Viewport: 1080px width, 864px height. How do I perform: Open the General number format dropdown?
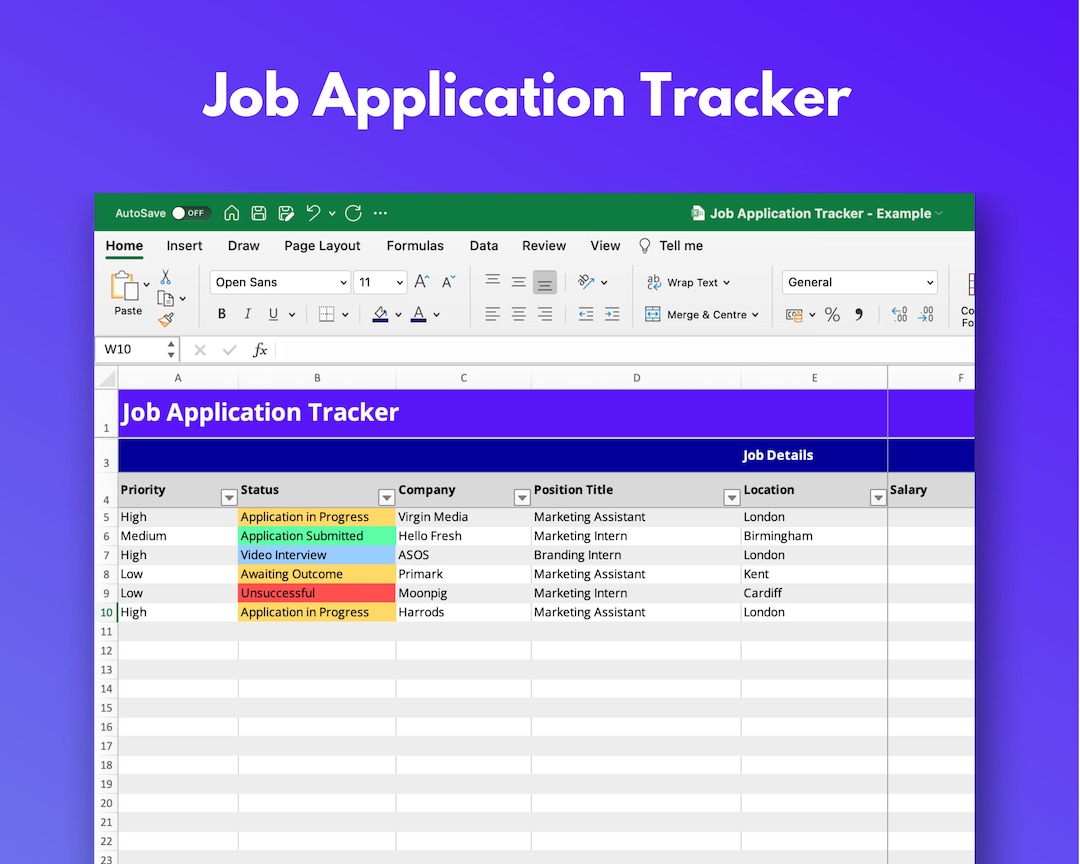tap(860, 282)
